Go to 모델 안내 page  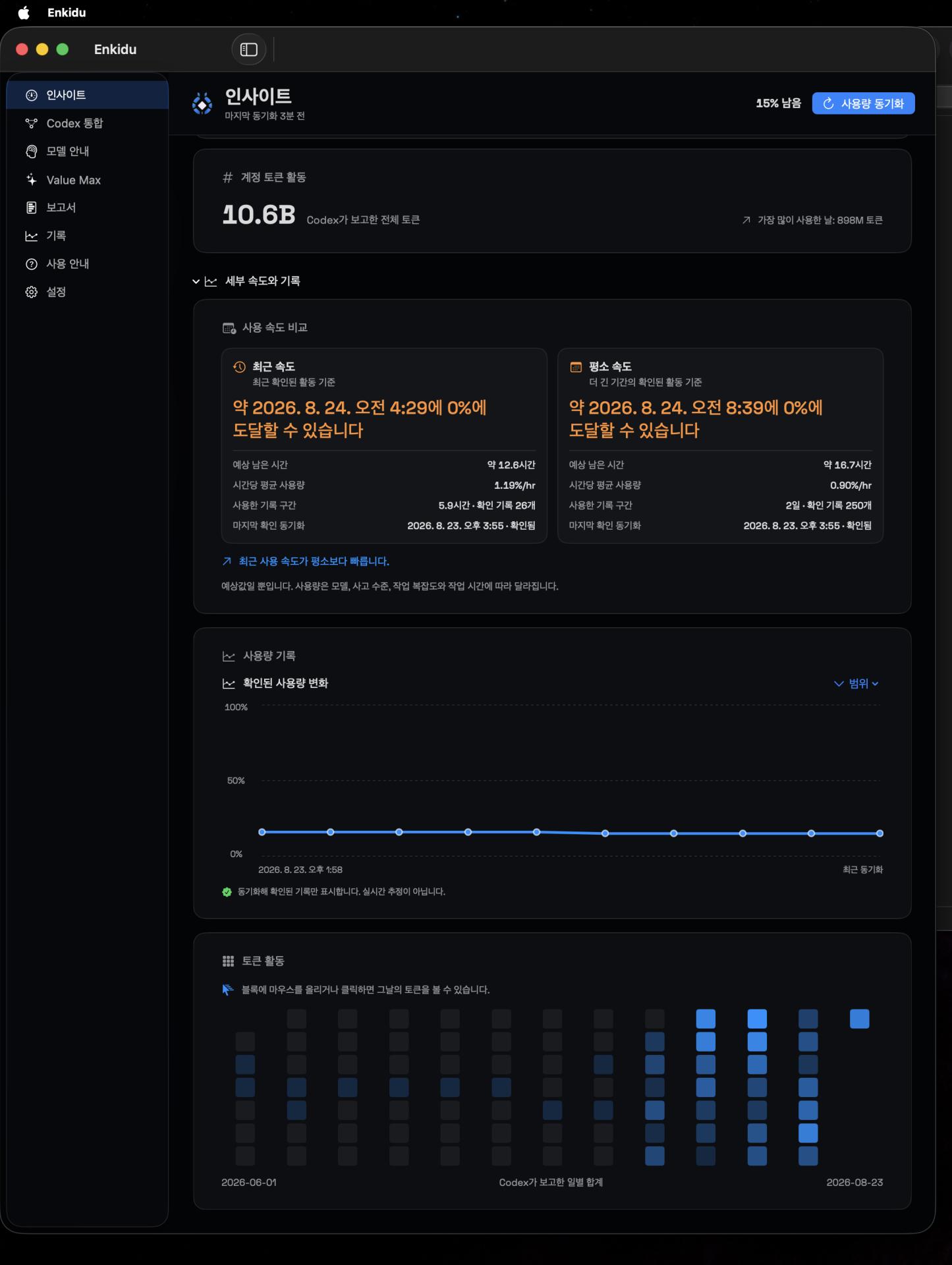87,152
